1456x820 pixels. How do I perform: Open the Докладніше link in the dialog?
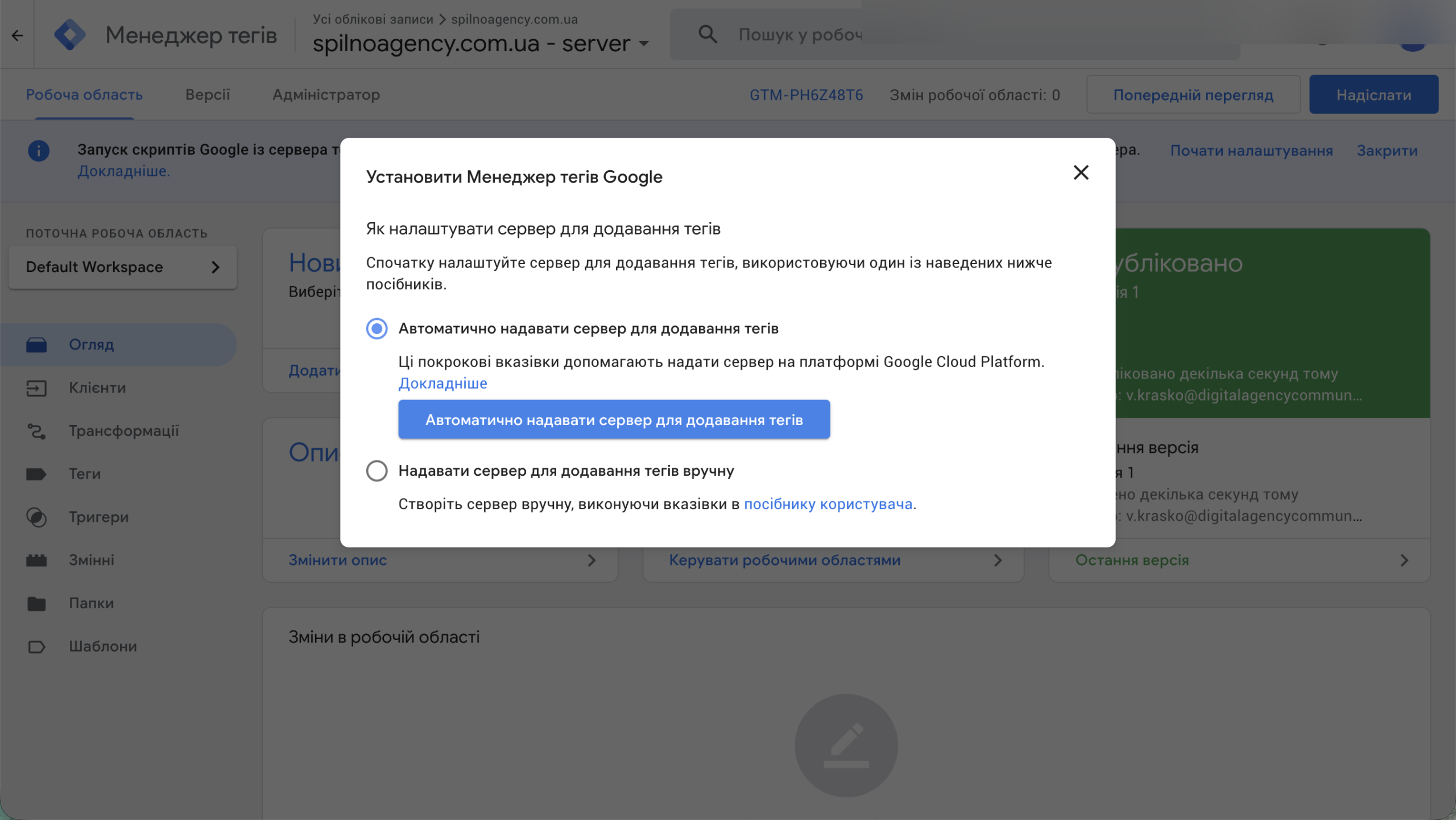[442, 384]
